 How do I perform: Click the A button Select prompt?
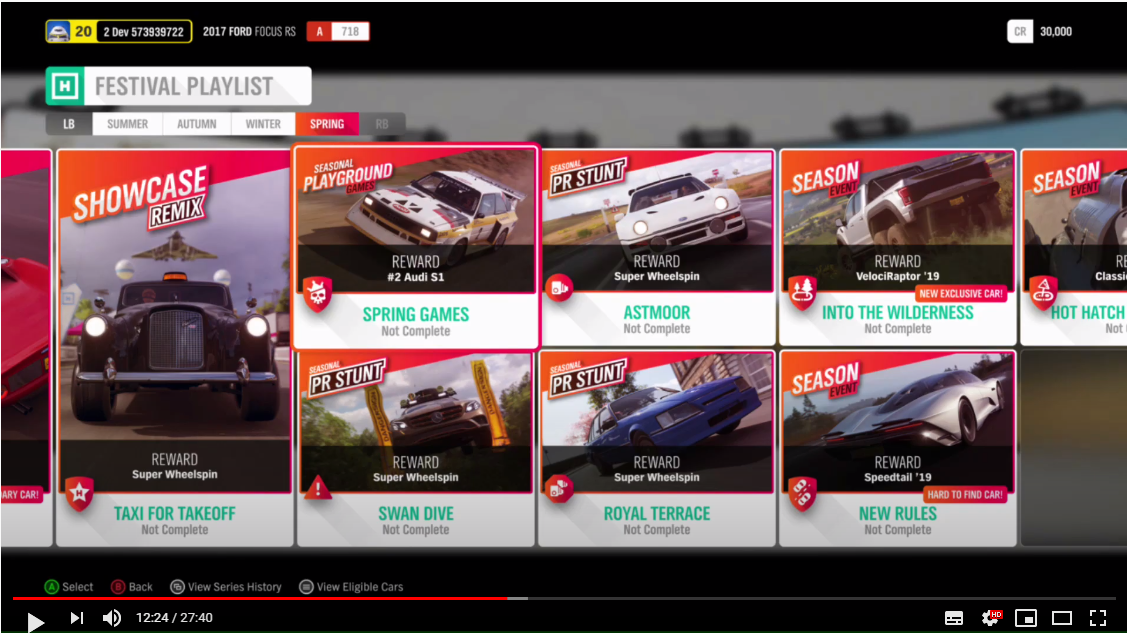point(69,587)
